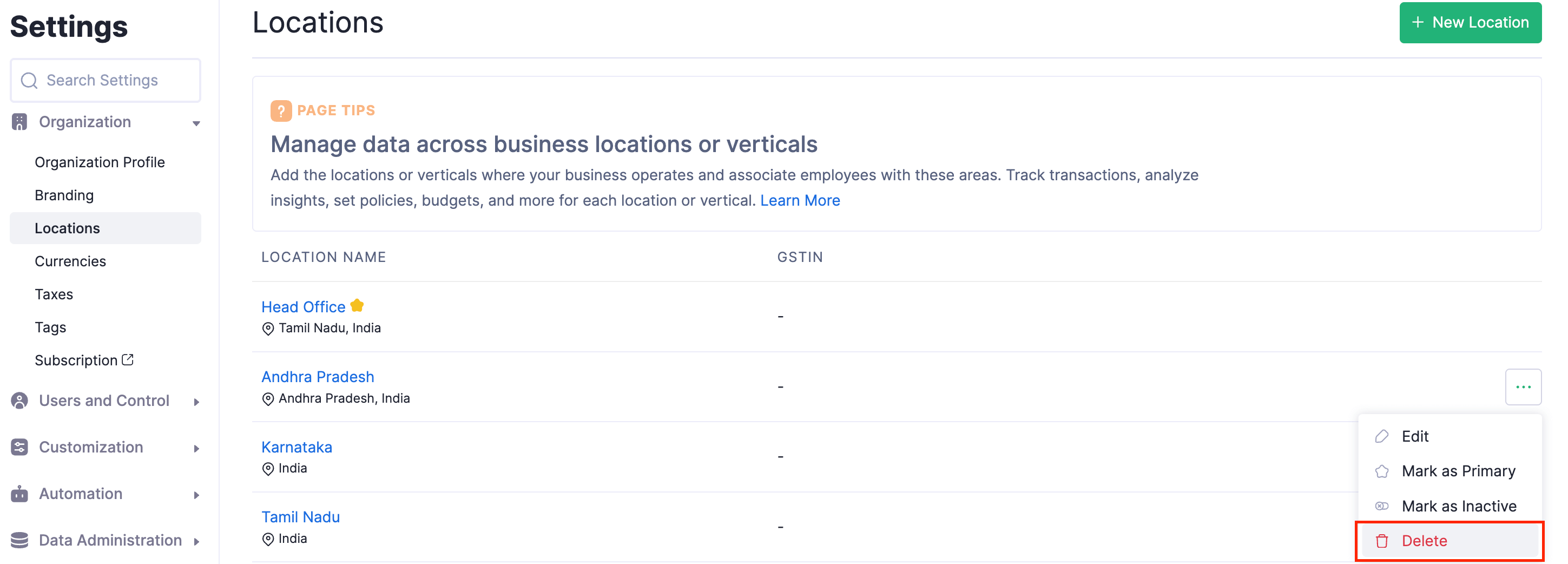
Task: Click the Automation robot icon
Action: tap(19, 493)
